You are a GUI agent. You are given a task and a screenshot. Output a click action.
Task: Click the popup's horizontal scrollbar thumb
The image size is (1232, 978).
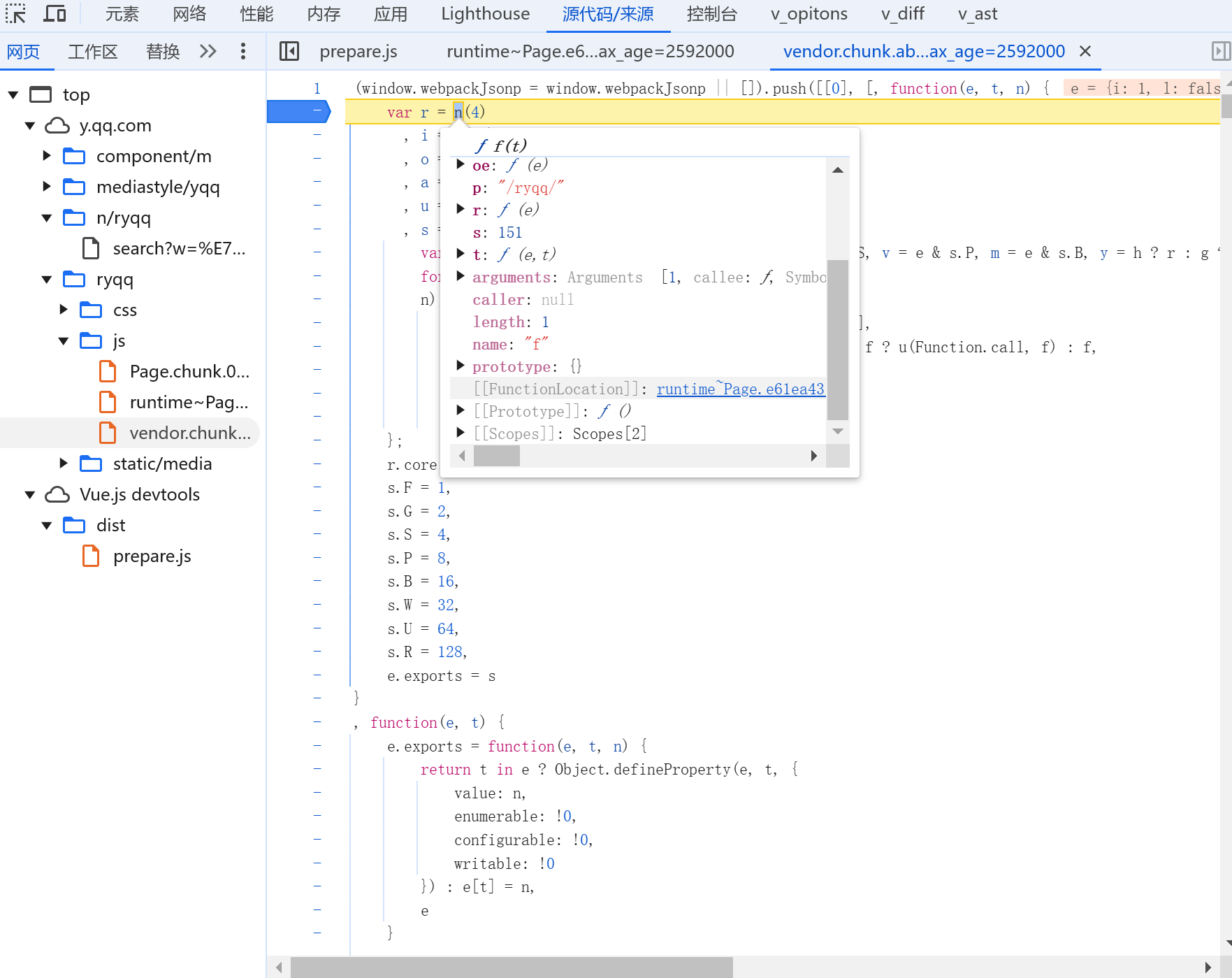coord(496,456)
